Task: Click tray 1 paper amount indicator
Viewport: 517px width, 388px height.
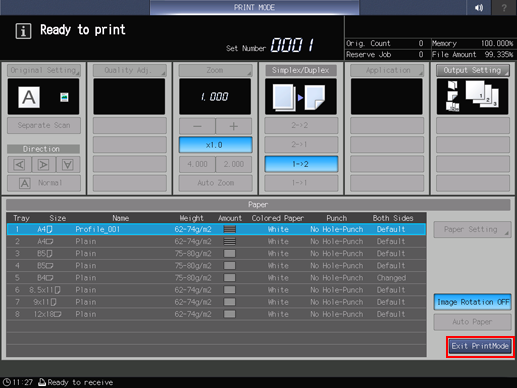Action: pyautogui.click(x=230, y=229)
